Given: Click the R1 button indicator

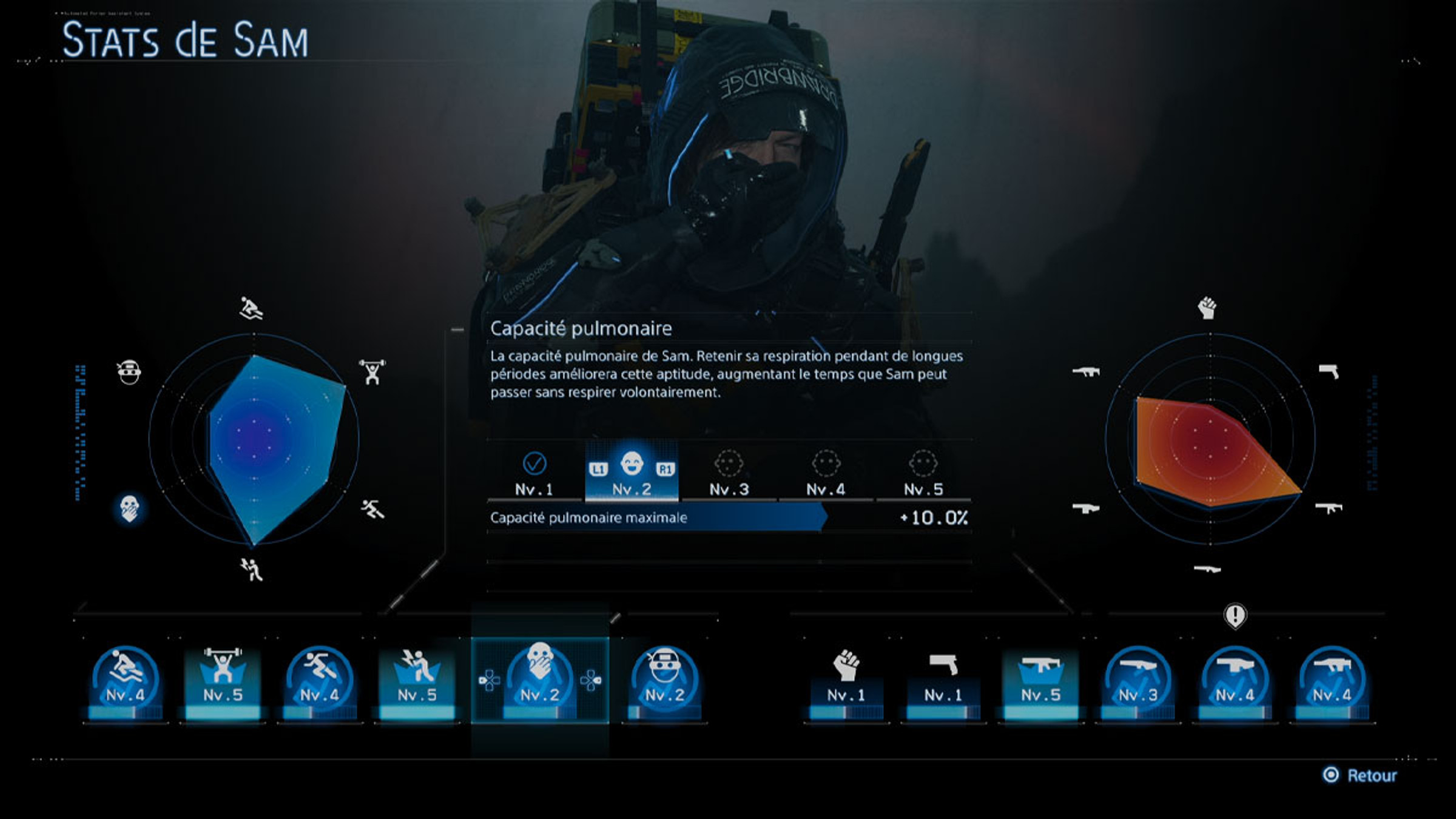Looking at the screenshot, I should (665, 469).
